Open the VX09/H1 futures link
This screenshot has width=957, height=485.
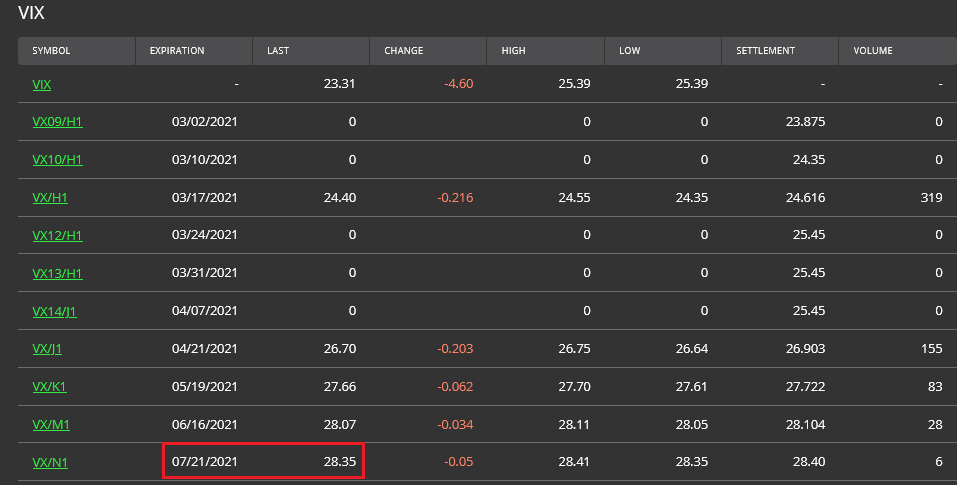(x=57, y=121)
